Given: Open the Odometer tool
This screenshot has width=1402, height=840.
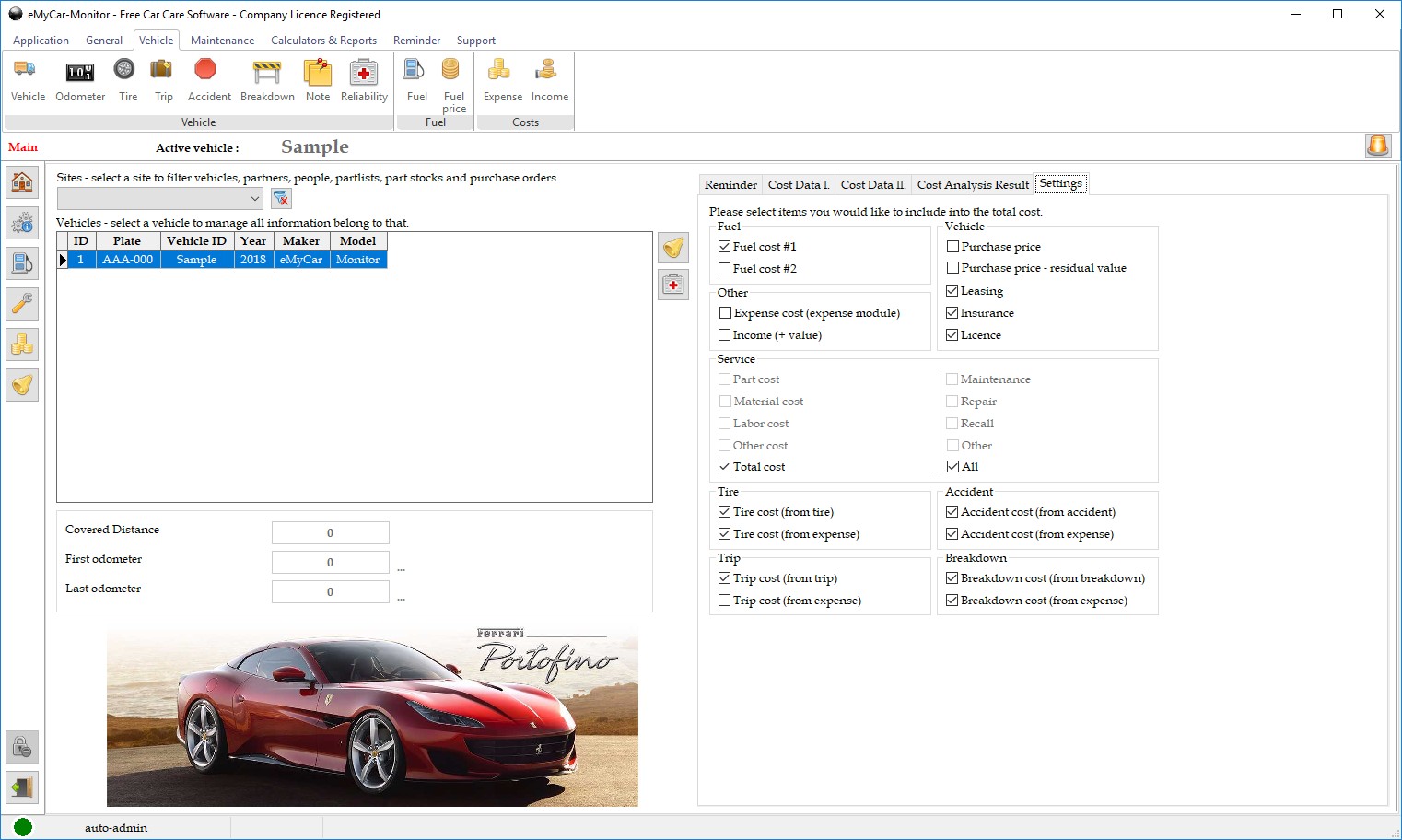Looking at the screenshot, I should [80, 78].
